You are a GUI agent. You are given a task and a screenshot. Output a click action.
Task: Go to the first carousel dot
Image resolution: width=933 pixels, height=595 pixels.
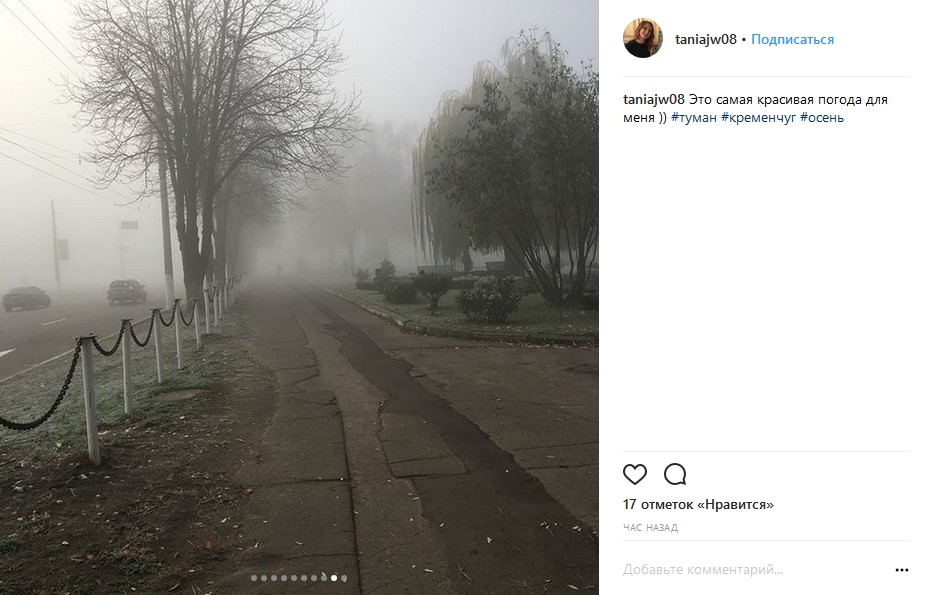coord(254,578)
